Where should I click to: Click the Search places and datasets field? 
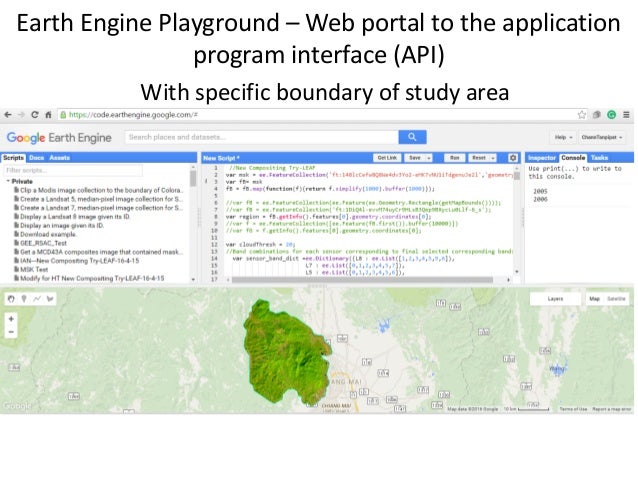(262, 137)
